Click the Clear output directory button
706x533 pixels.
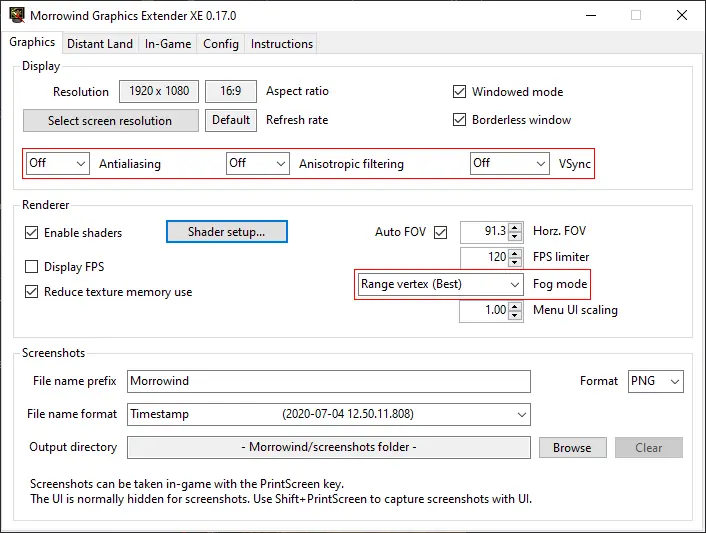coord(649,447)
